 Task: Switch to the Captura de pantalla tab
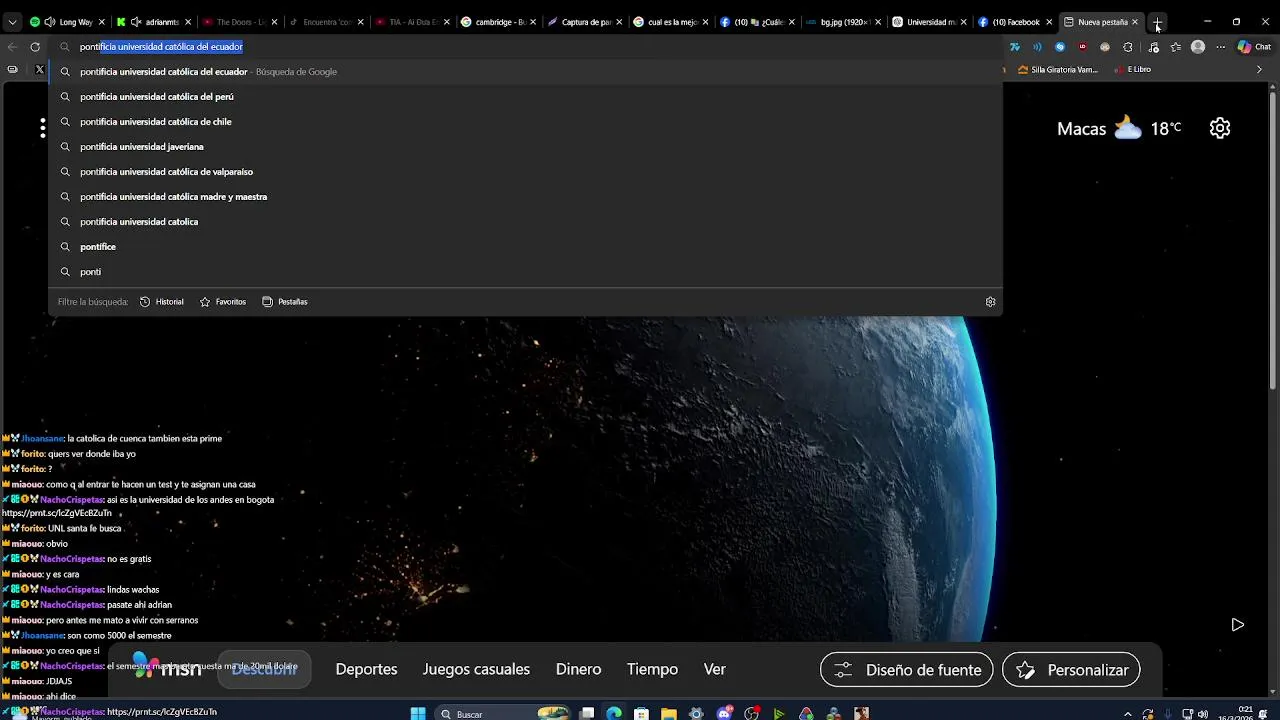pos(585,22)
